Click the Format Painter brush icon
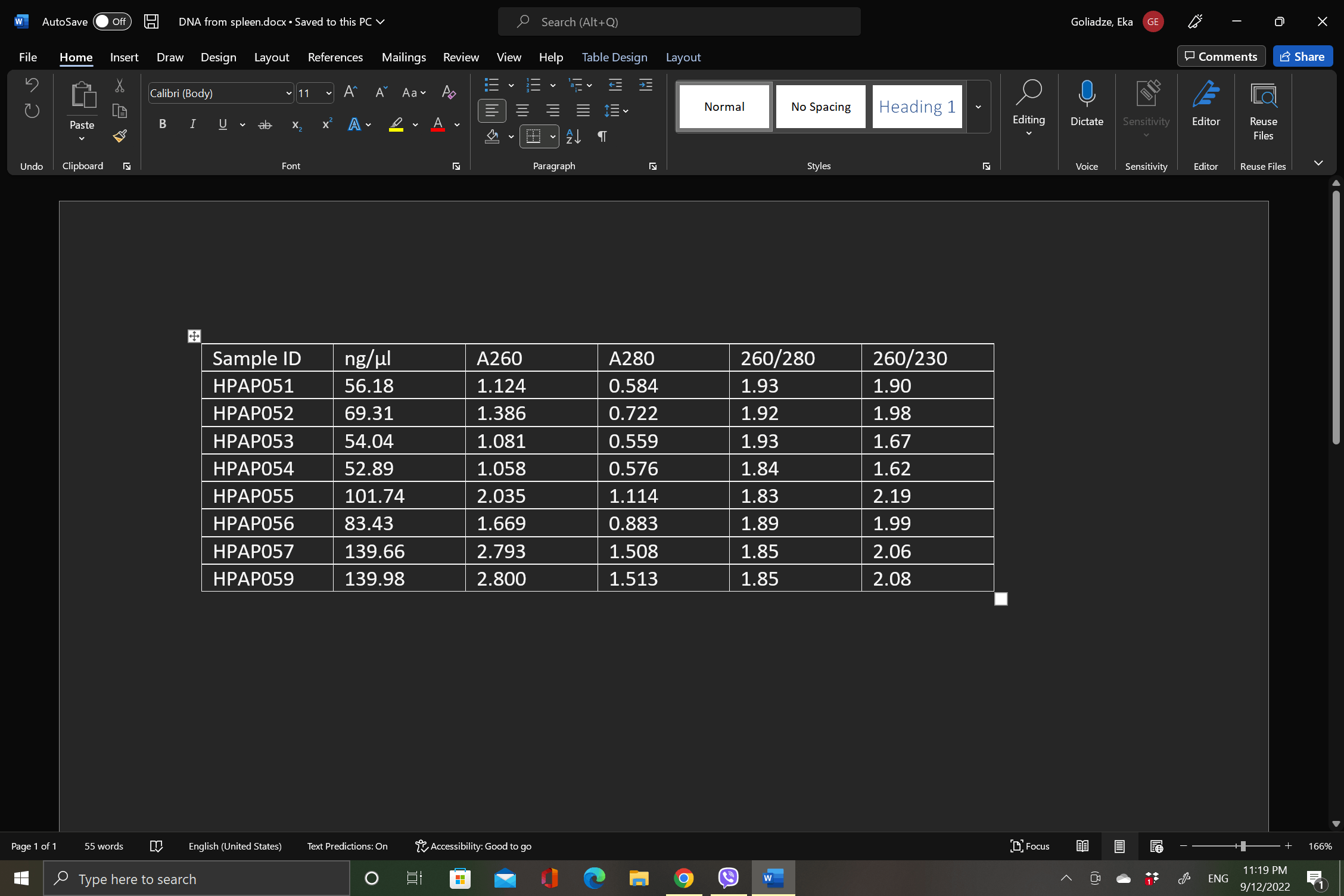This screenshot has width=1344, height=896. (x=120, y=136)
